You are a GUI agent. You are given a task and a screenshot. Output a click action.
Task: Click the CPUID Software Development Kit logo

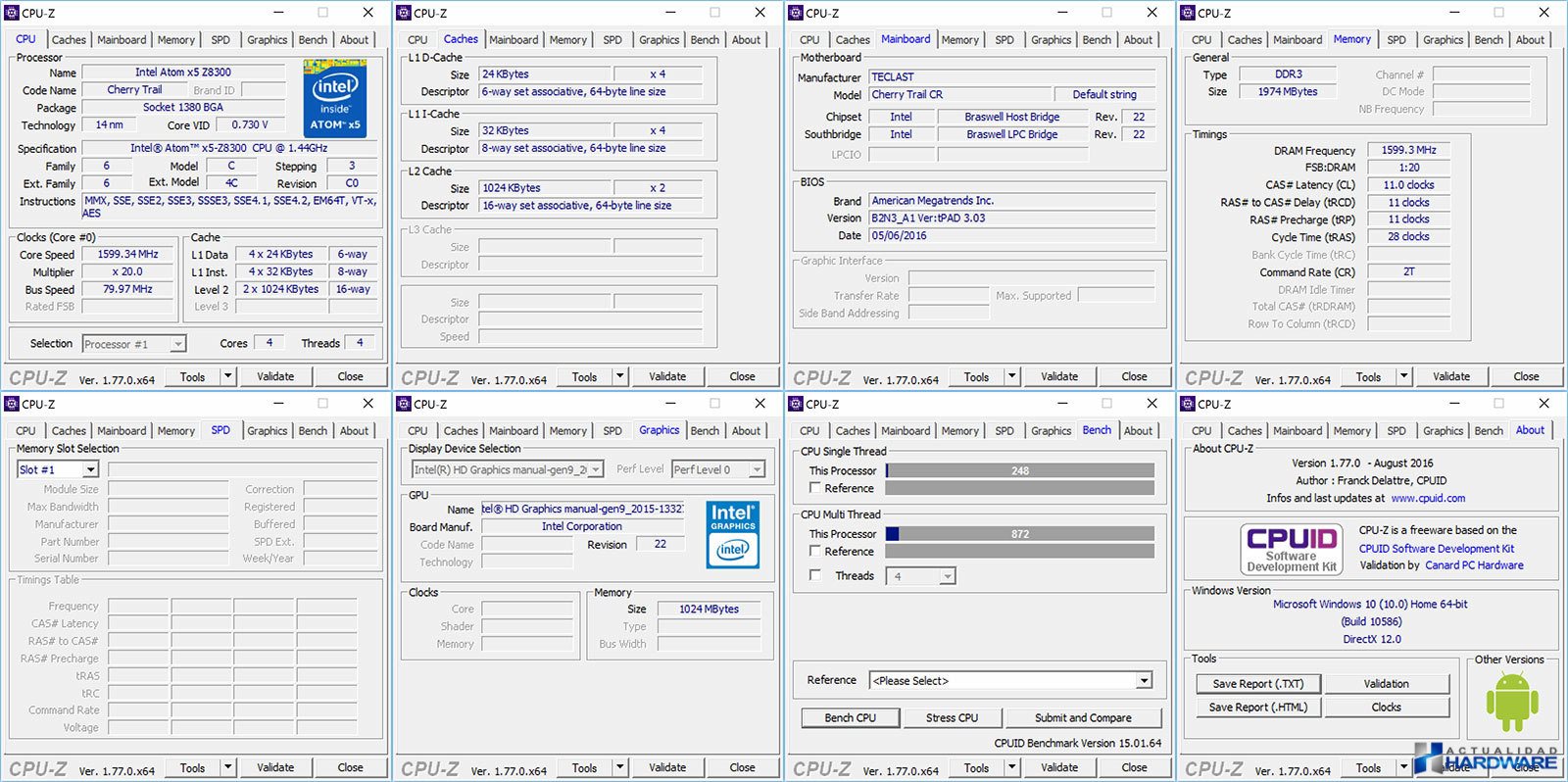tap(1291, 549)
